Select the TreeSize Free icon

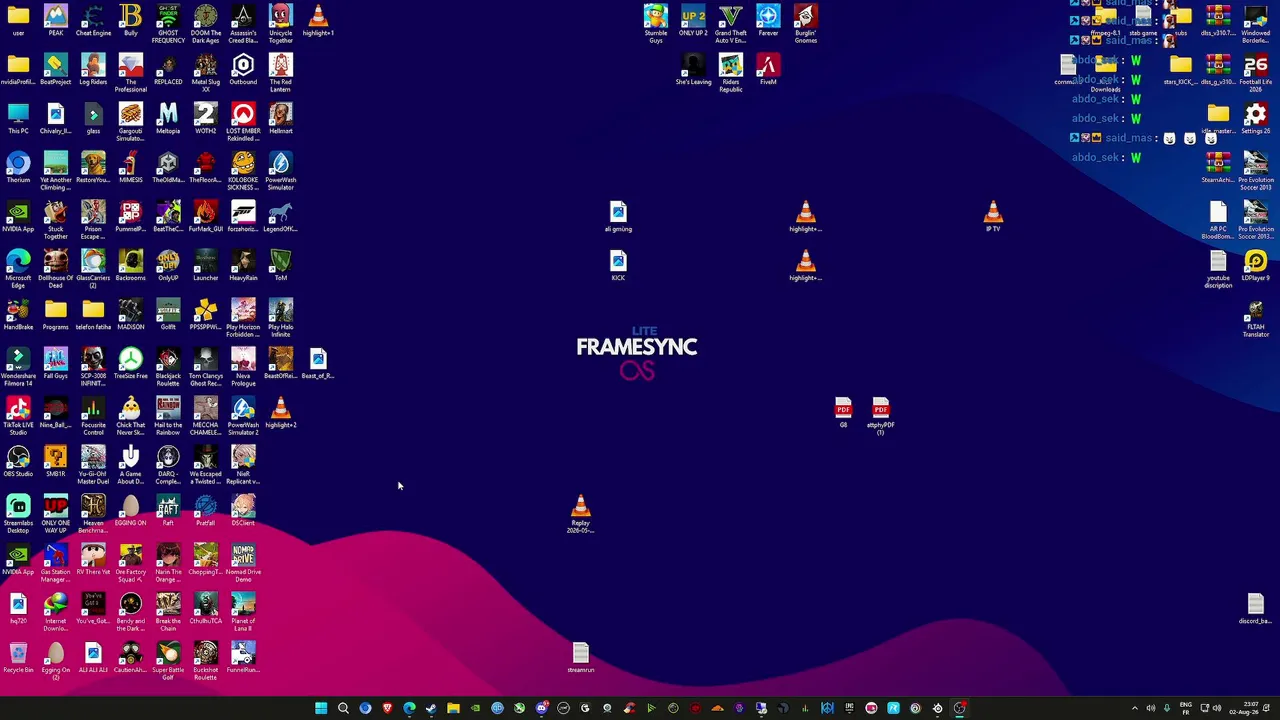click(x=130, y=364)
